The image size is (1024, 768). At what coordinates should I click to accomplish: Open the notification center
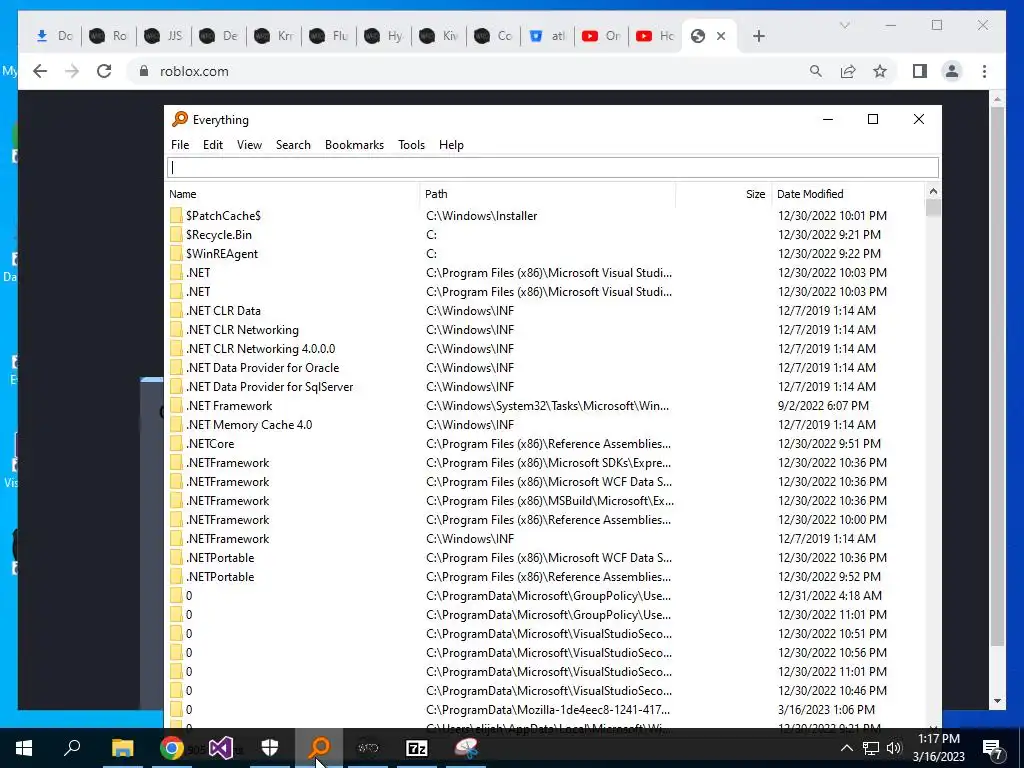click(993, 749)
